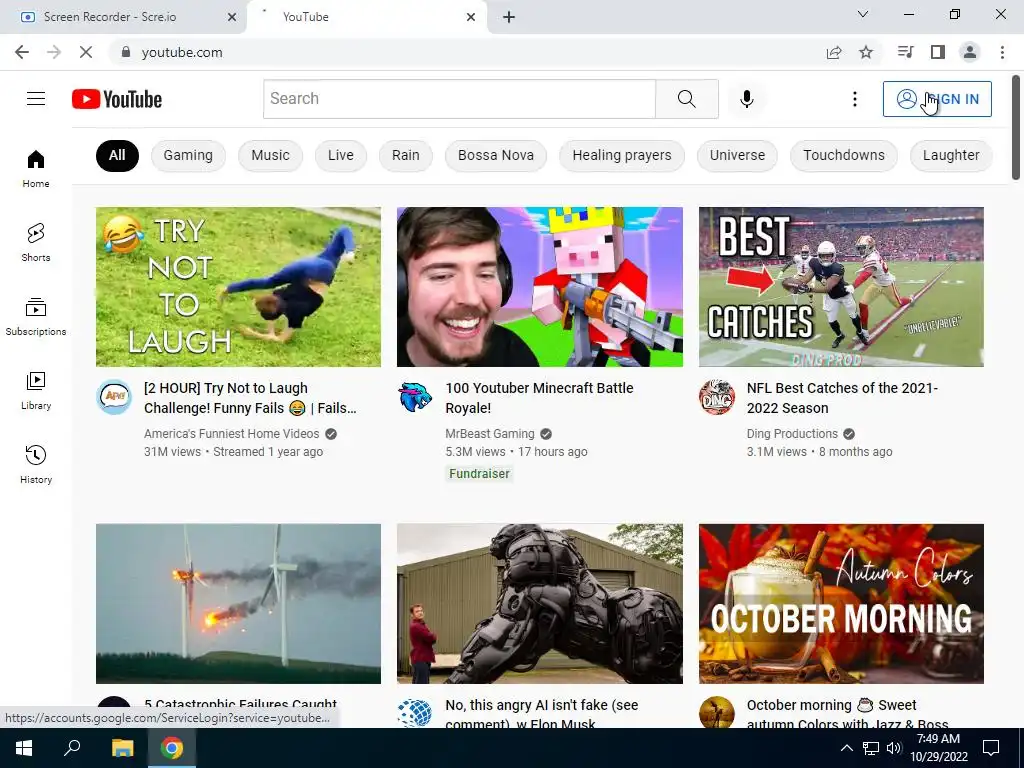Select the Touchdowns filter chip
1024x768 pixels.
[844, 155]
